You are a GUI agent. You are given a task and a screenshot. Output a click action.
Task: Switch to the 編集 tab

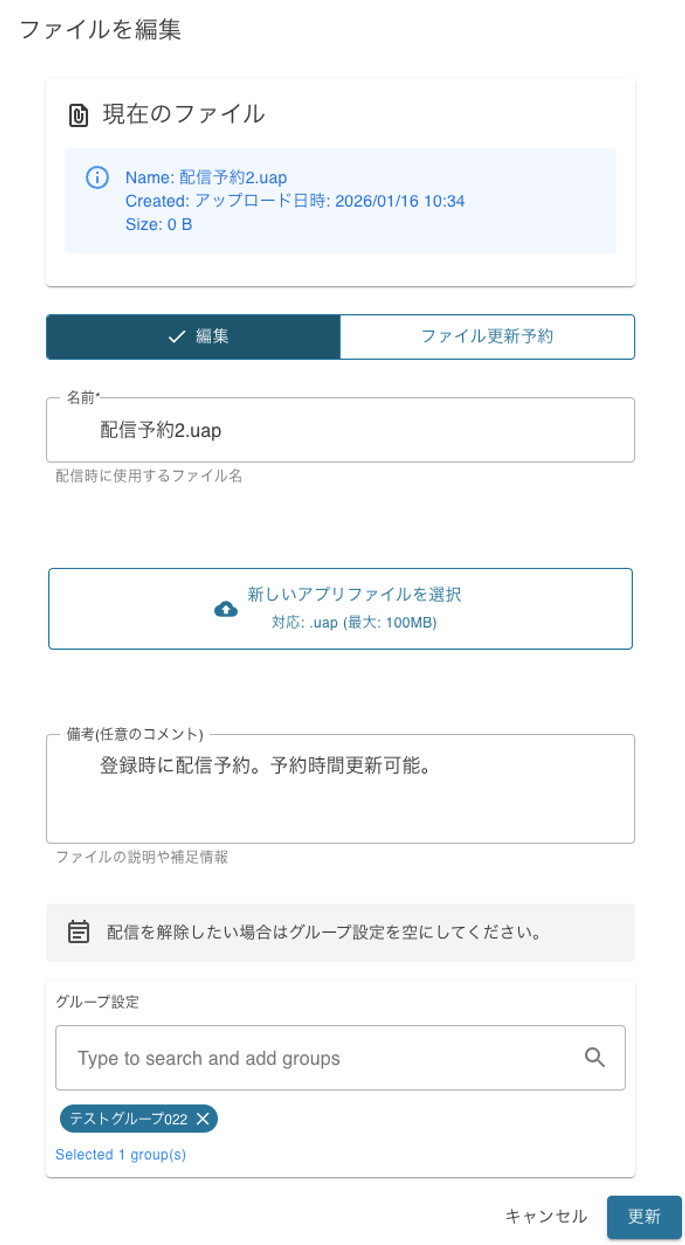pos(194,337)
